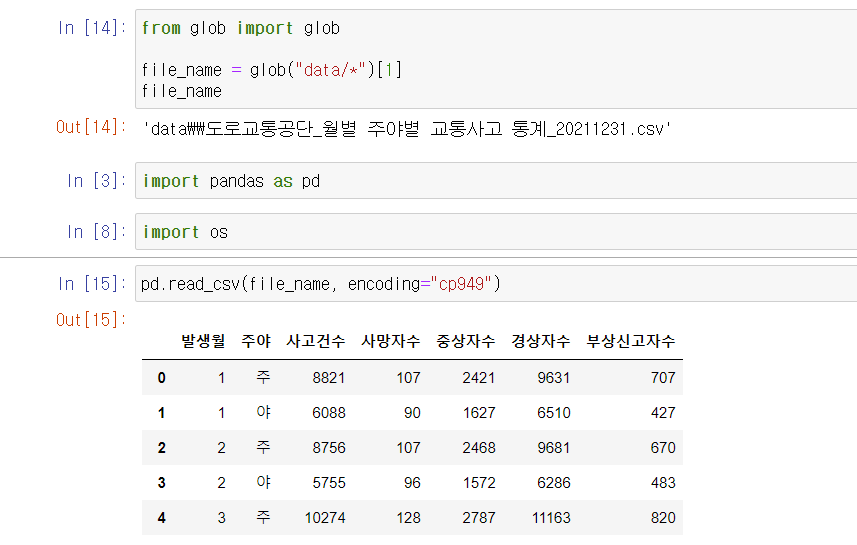The image size is (857, 545).
Task: Click the pd.read_csv code cell
Action: tap(496, 284)
